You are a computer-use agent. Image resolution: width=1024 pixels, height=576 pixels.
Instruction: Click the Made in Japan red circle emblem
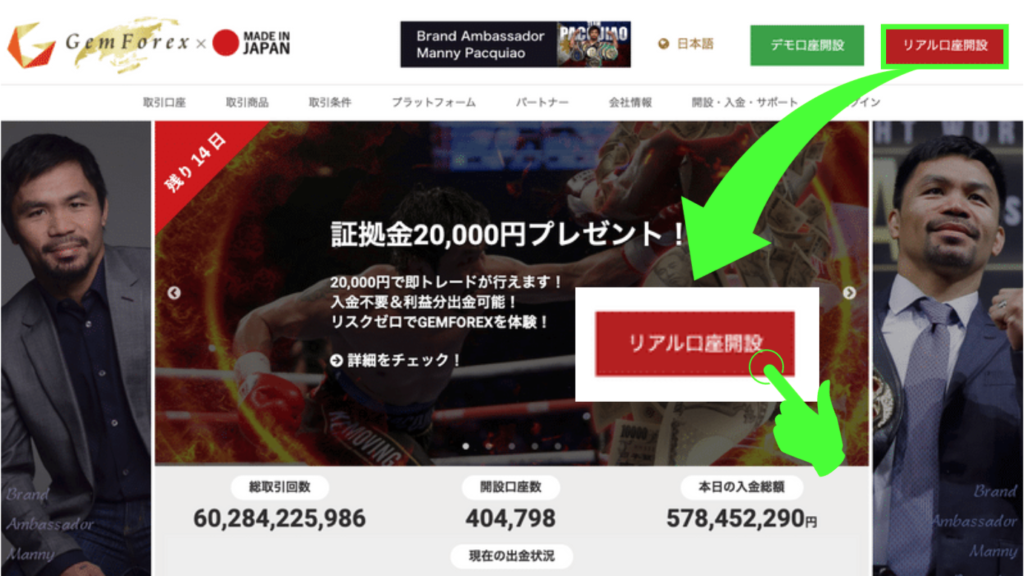click(226, 43)
